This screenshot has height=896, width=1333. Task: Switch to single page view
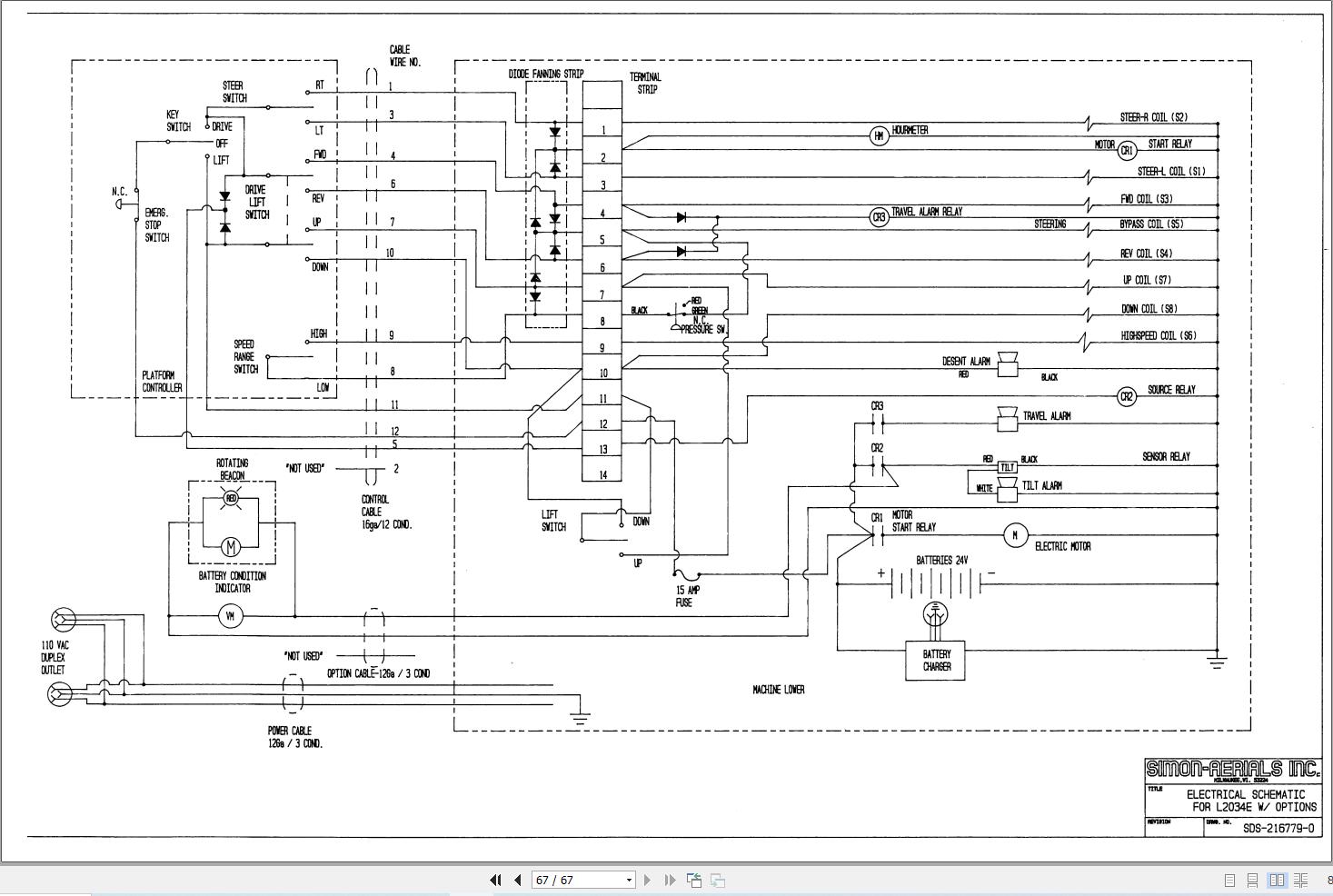point(1229,880)
